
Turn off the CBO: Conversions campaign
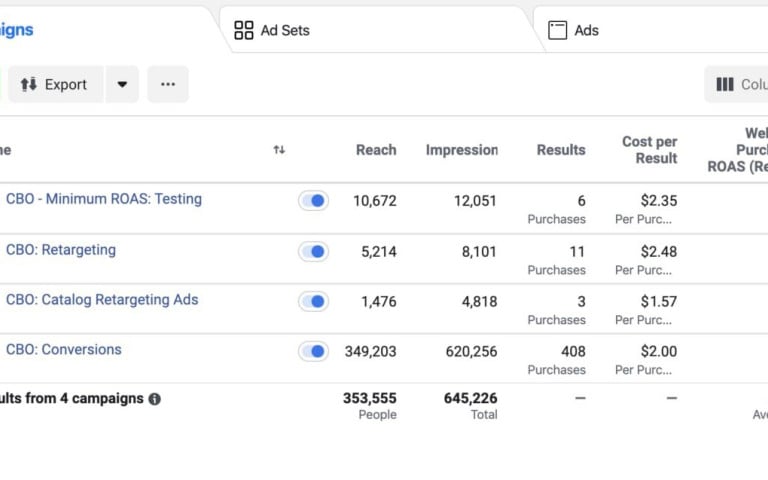[x=314, y=352]
